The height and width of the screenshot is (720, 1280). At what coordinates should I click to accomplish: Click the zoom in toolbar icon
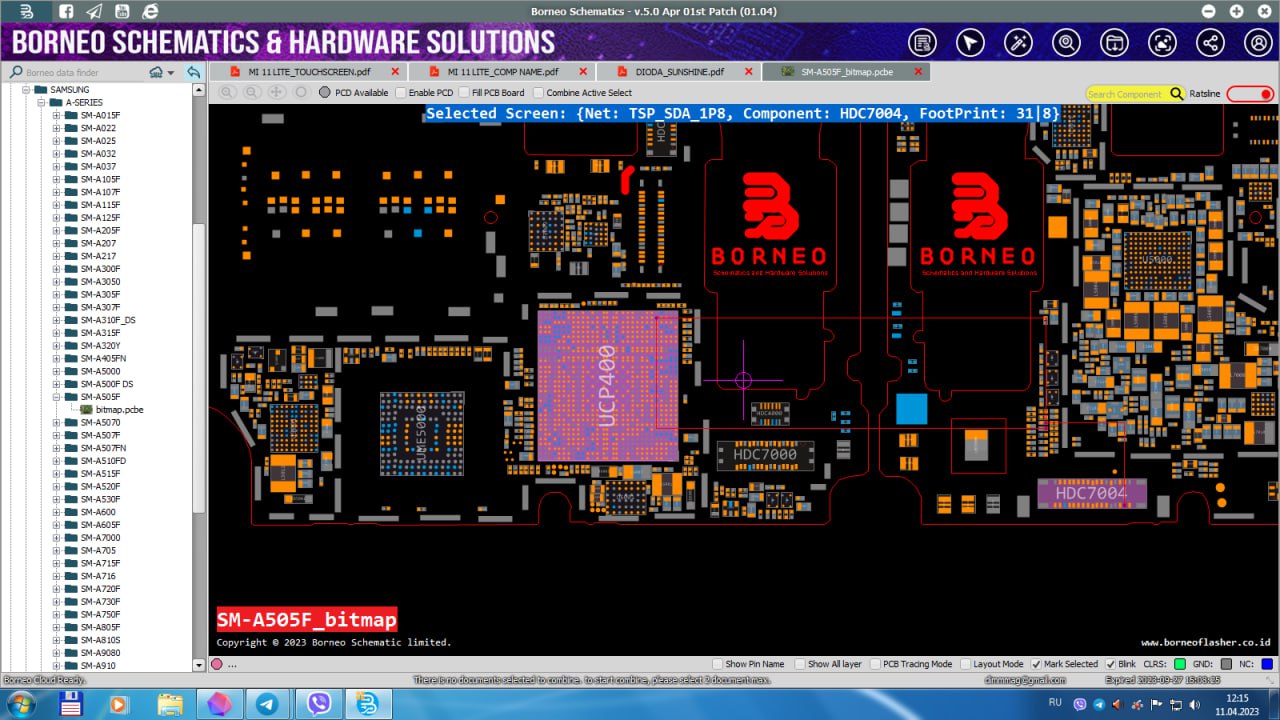tap(228, 92)
